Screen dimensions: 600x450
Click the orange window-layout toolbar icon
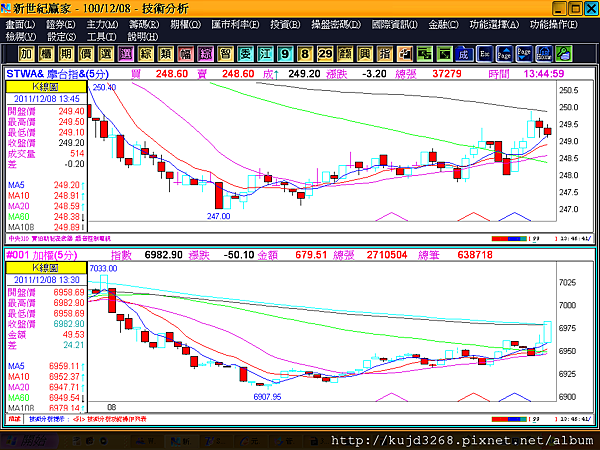pyautogui.click(x=404, y=54)
